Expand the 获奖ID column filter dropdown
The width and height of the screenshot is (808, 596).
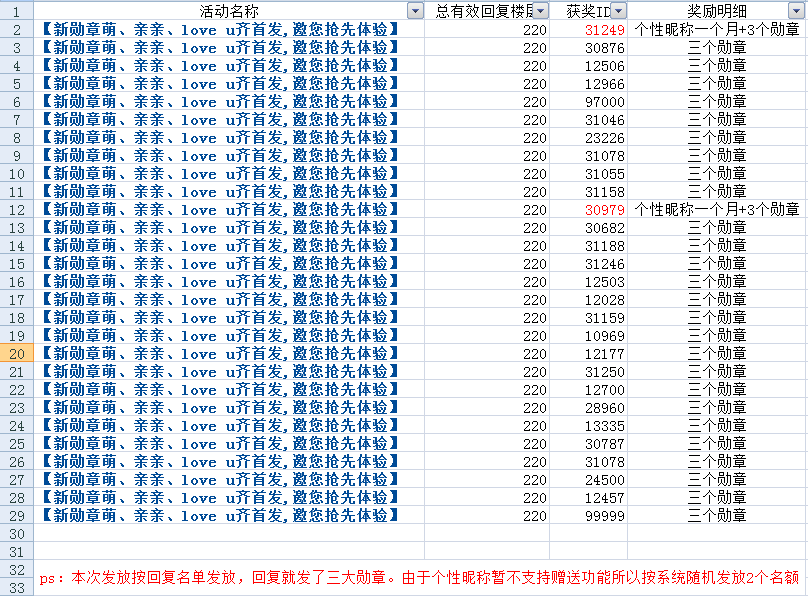pyautogui.click(x=618, y=11)
